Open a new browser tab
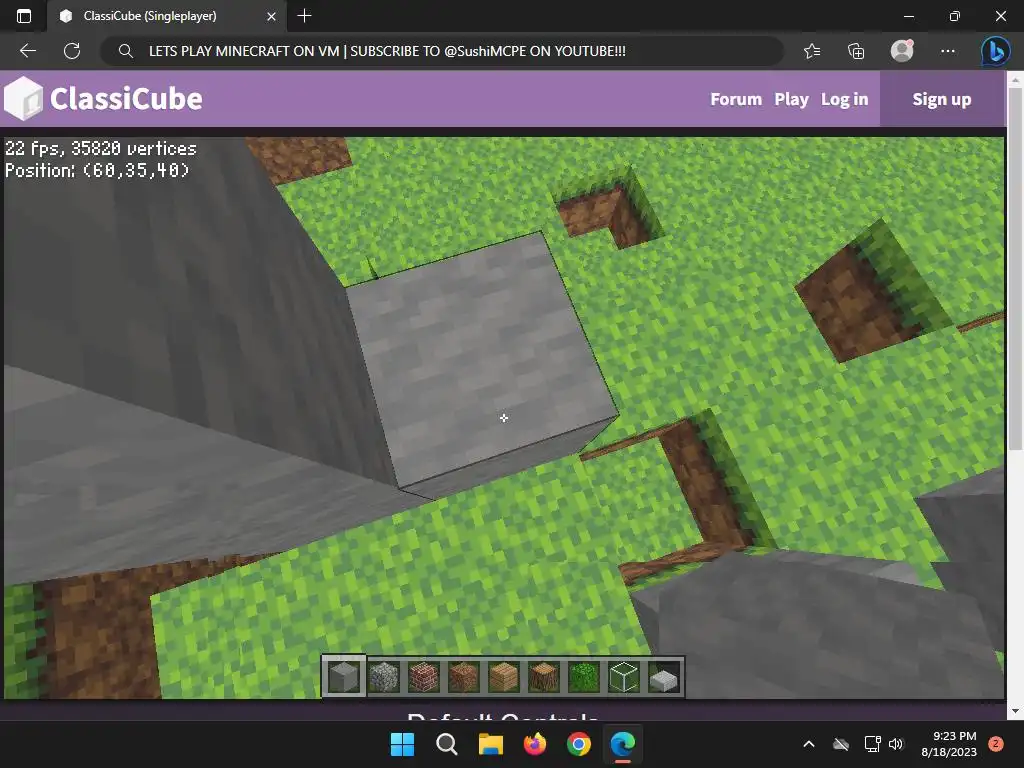Screen dimensions: 1024x768 pos(304,16)
